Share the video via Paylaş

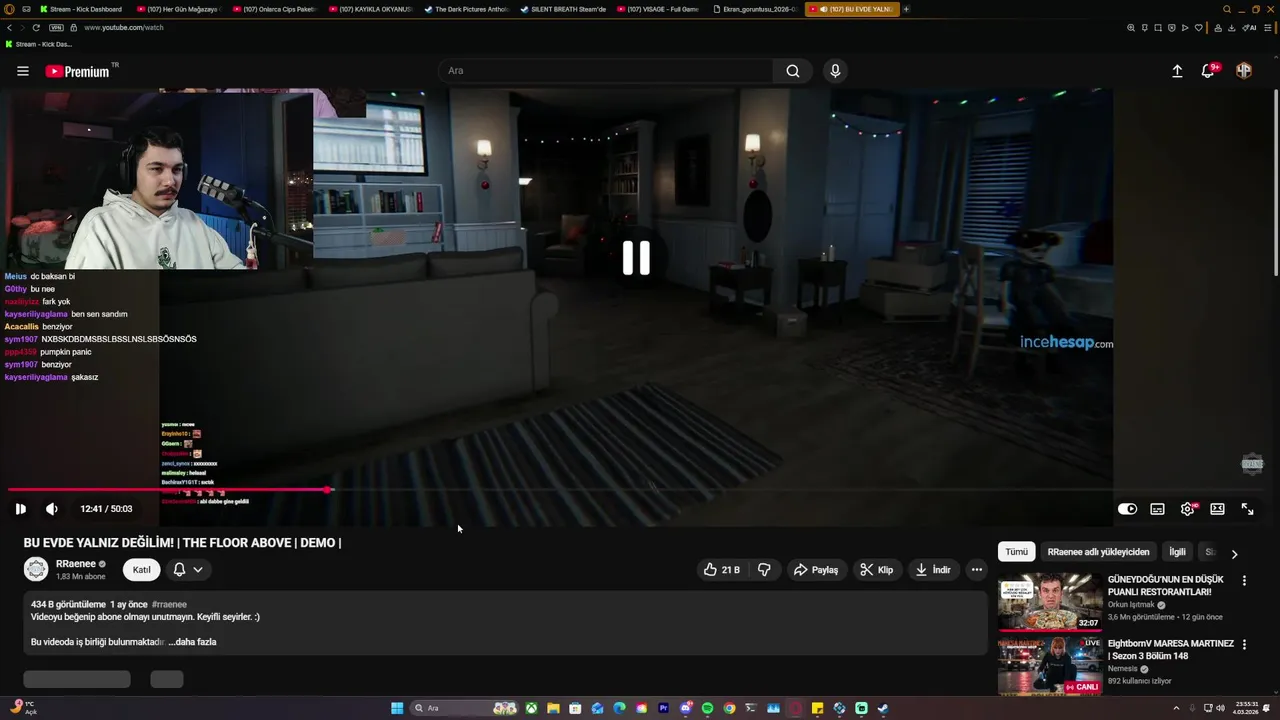816,570
